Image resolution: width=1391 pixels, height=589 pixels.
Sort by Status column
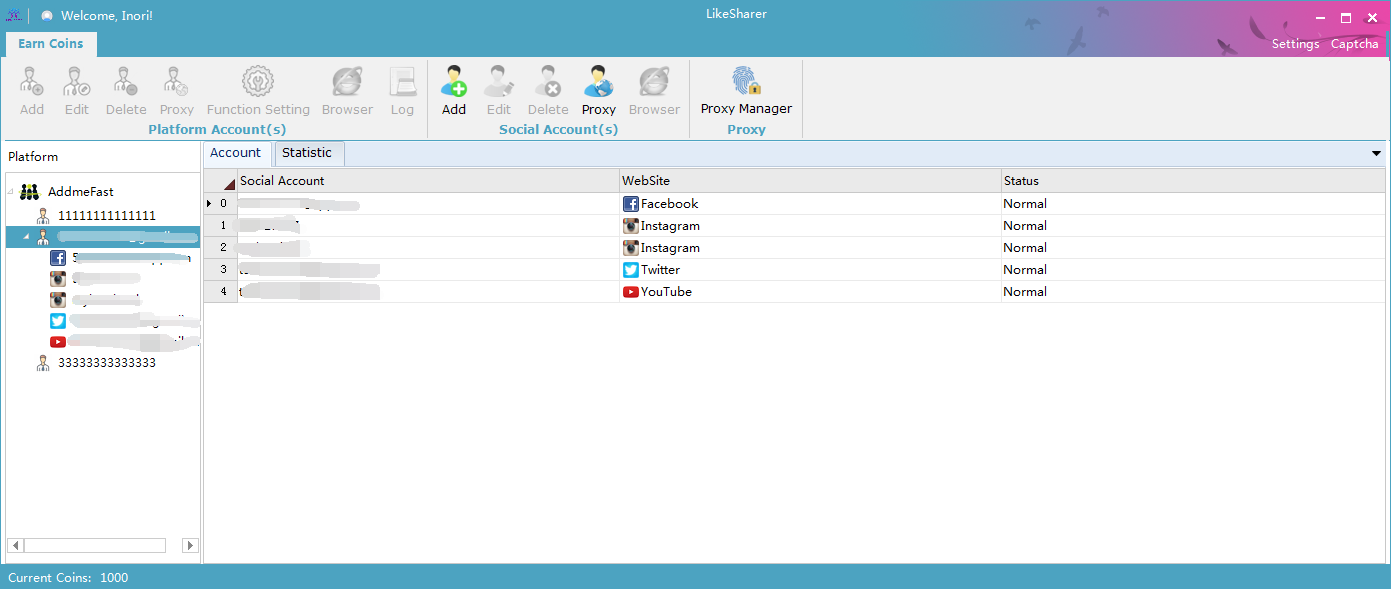tap(1193, 181)
